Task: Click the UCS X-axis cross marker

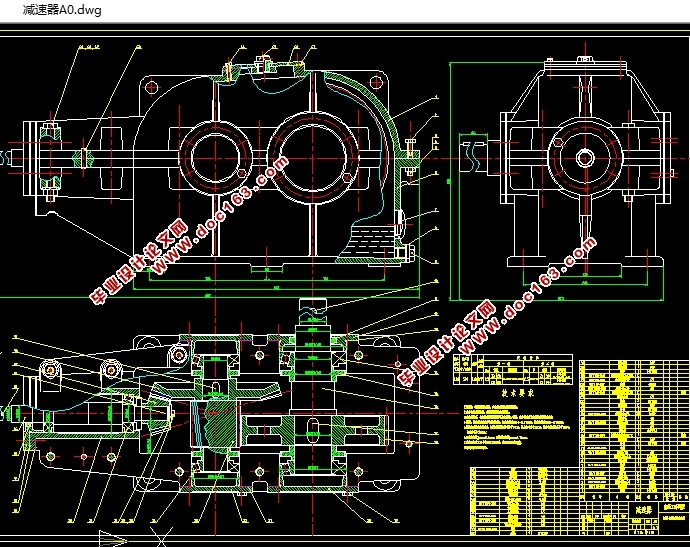Action: [162, 538]
